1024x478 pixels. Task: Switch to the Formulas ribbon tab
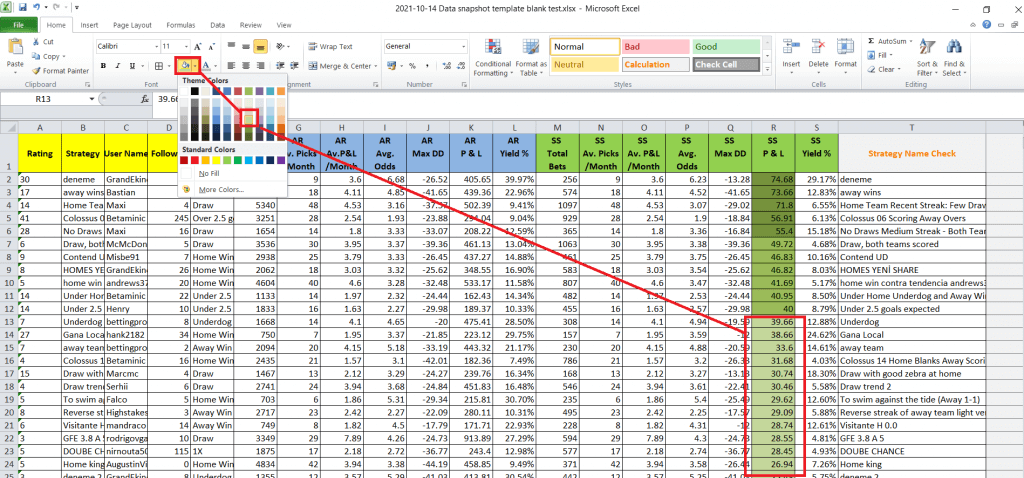[182, 24]
